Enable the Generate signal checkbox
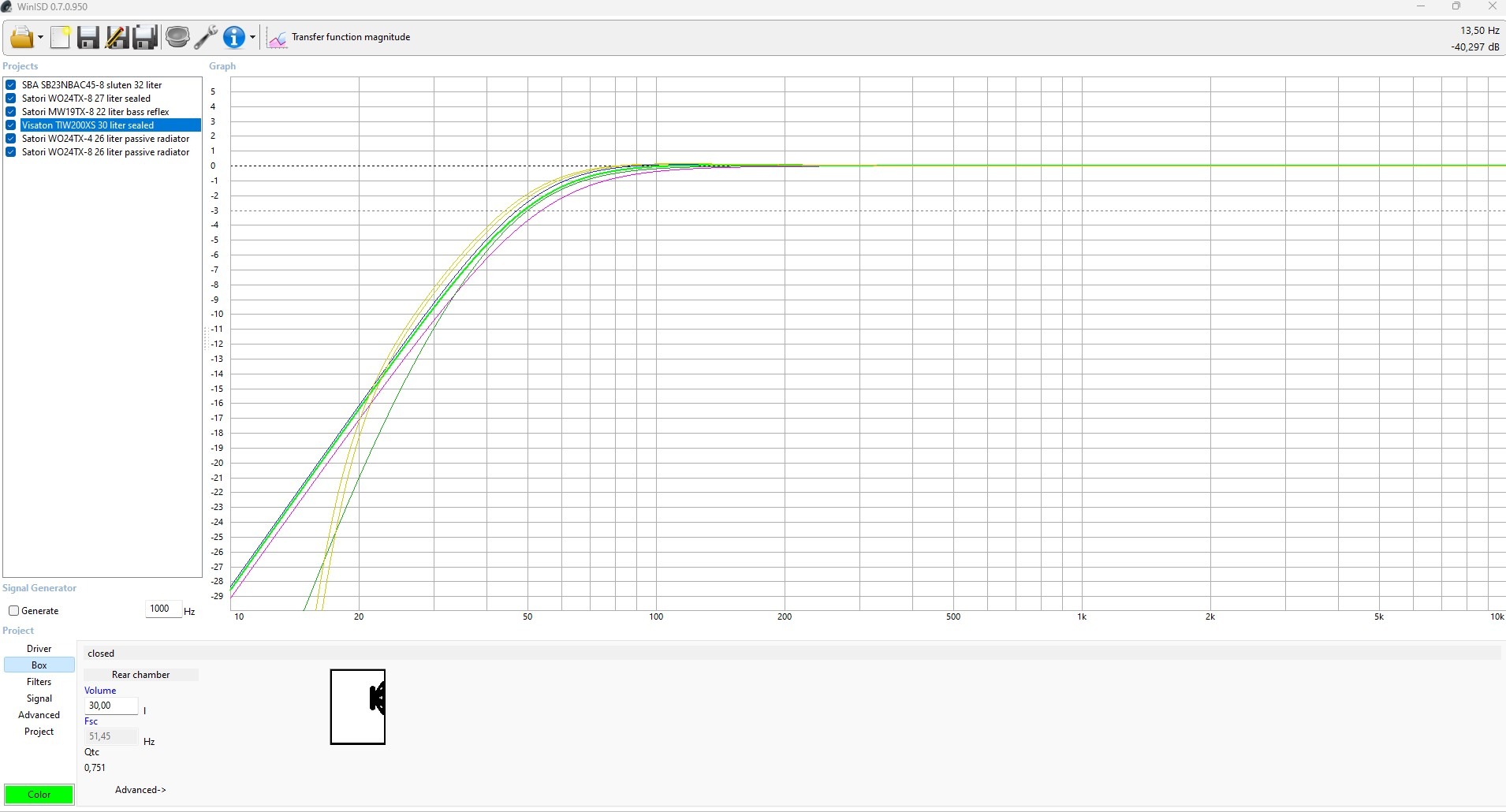 coord(13,611)
